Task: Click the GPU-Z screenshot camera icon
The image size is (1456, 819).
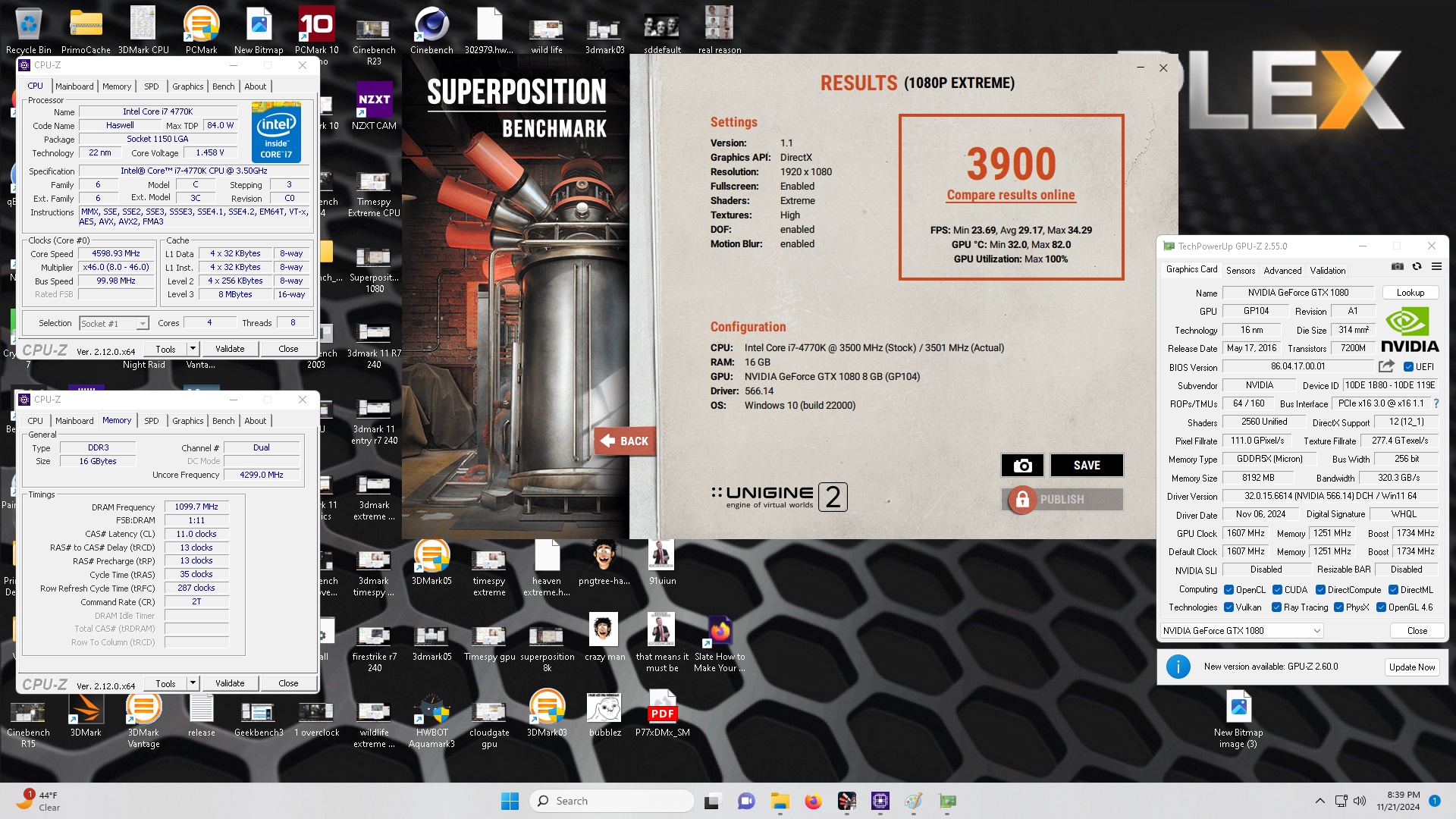Action: [1398, 267]
